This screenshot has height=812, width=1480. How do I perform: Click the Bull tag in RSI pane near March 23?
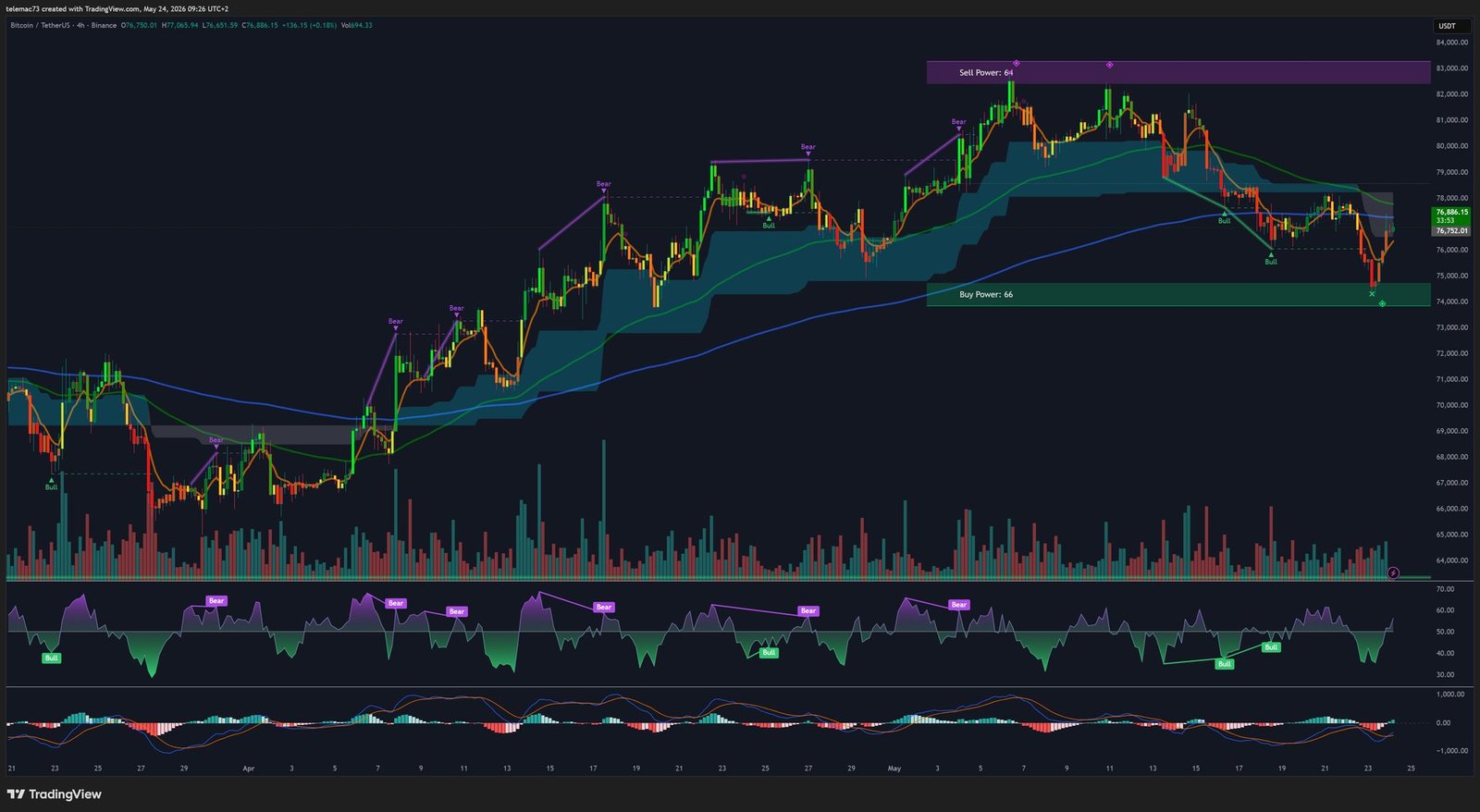(x=52, y=658)
